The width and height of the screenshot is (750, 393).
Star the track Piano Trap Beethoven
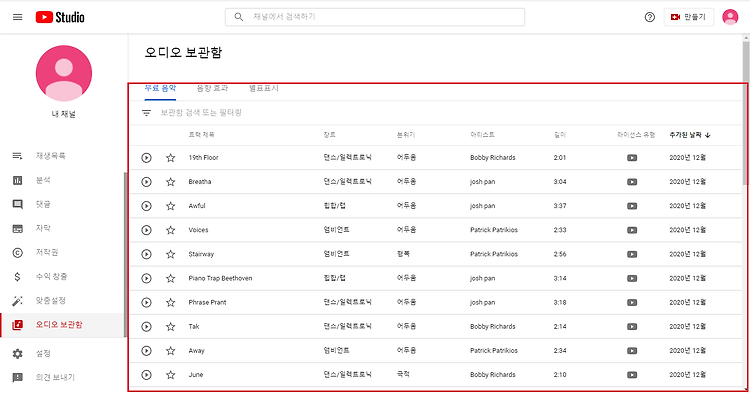click(170, 278)
